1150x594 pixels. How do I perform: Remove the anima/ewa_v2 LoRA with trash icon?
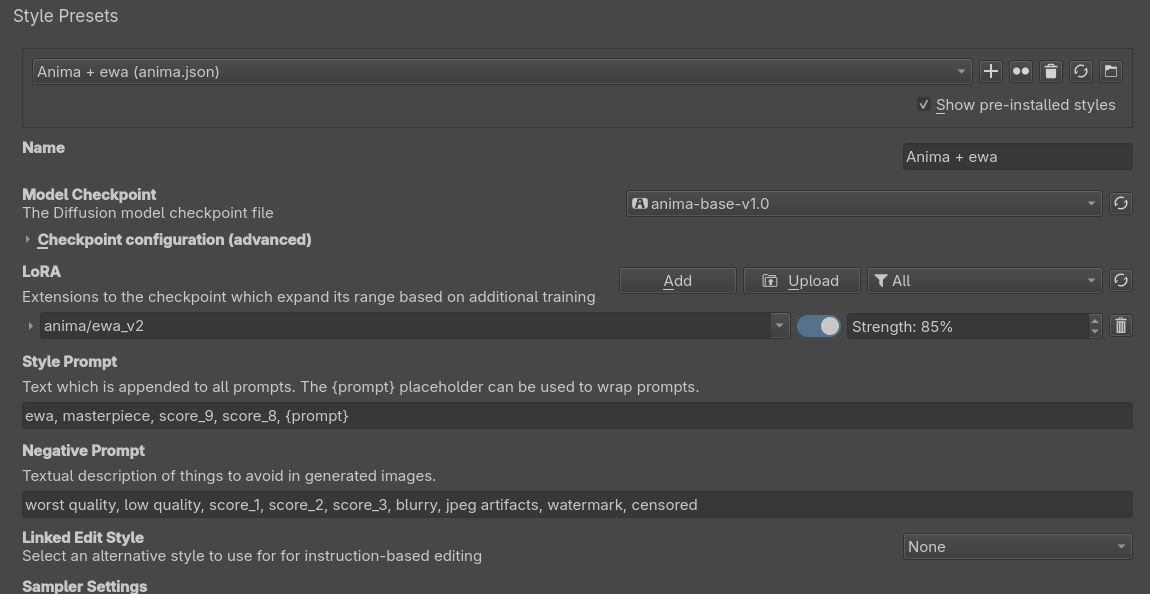(x=1120, y=326)
